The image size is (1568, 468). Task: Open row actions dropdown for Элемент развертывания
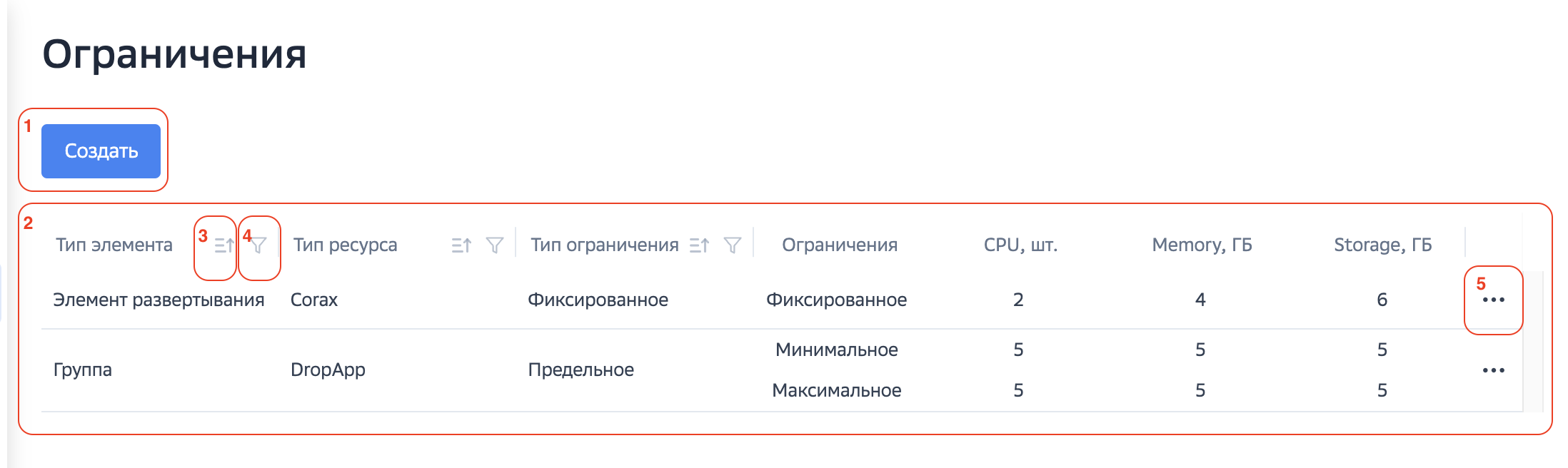(x=1494, y=300)
